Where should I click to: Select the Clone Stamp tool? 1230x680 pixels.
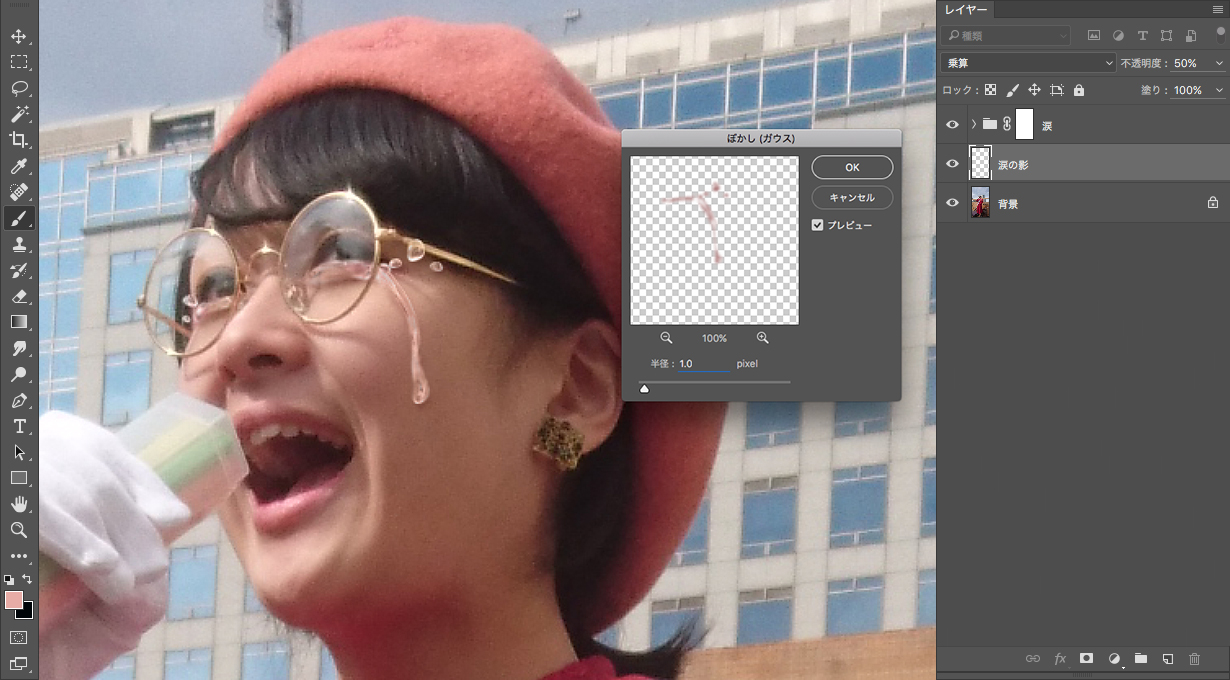tap(19, 244)
